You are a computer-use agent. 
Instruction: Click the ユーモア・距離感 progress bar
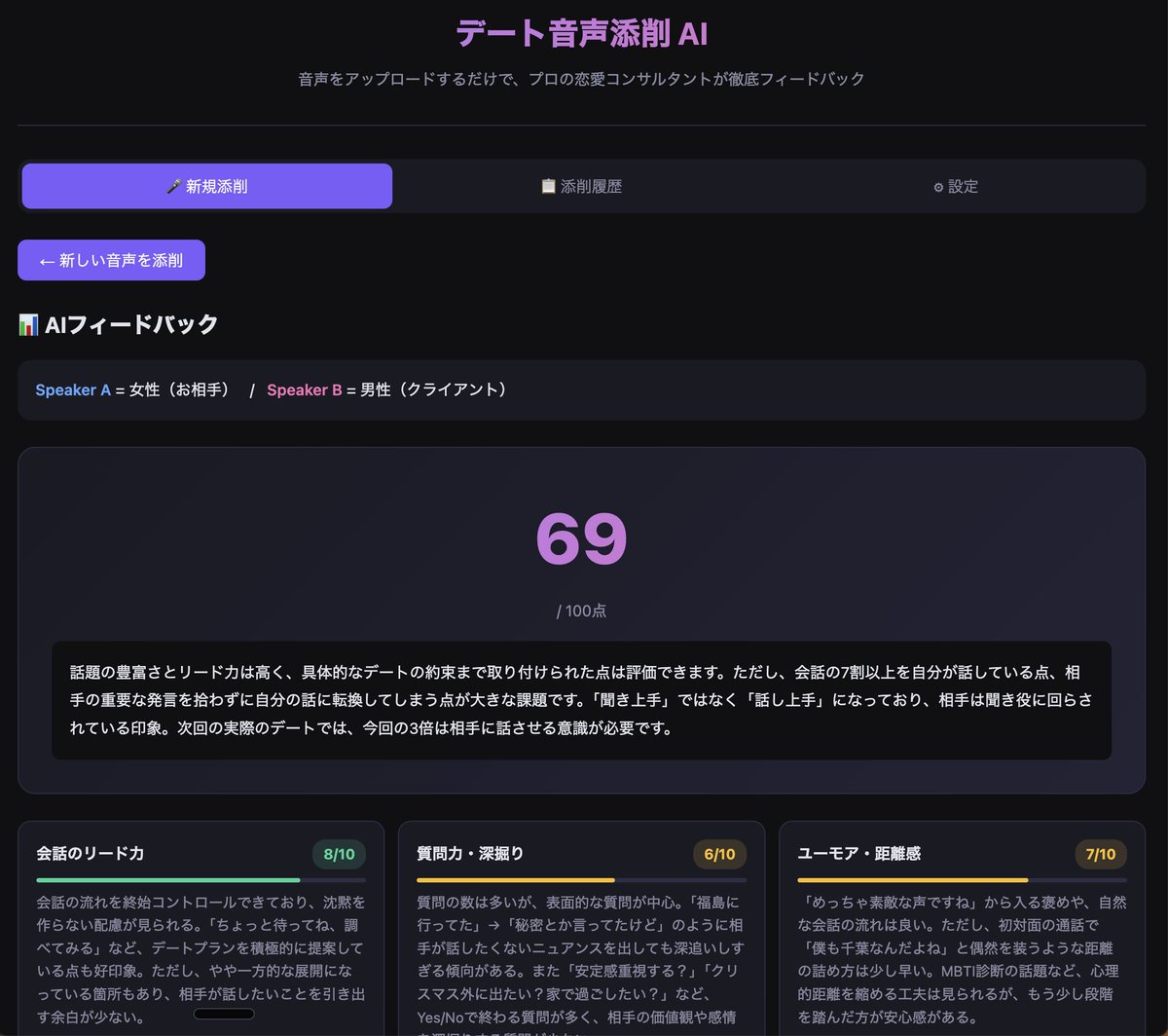(x=962, y=879)
